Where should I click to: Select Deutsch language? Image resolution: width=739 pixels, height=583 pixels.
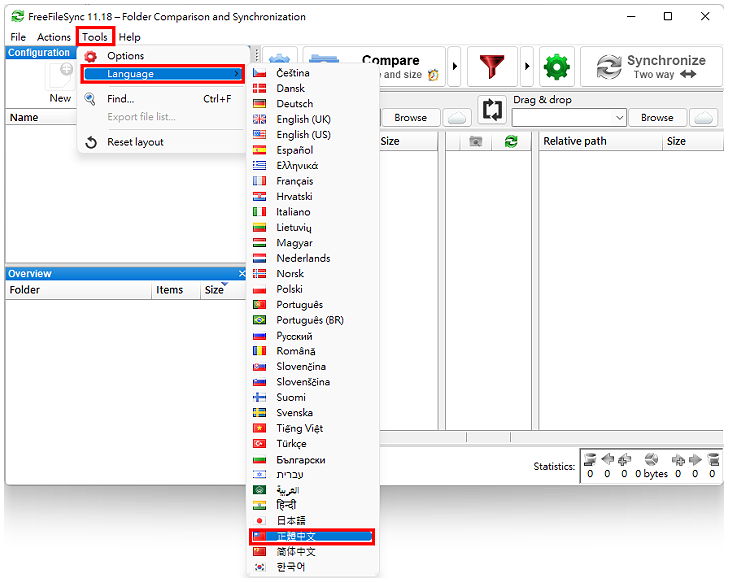pos(313,104)
